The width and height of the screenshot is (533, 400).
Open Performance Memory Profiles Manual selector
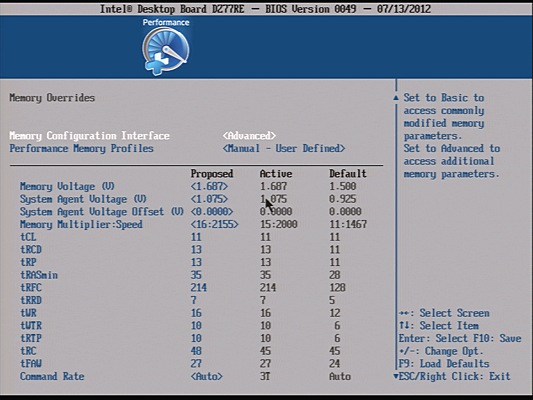pos(284,149)
